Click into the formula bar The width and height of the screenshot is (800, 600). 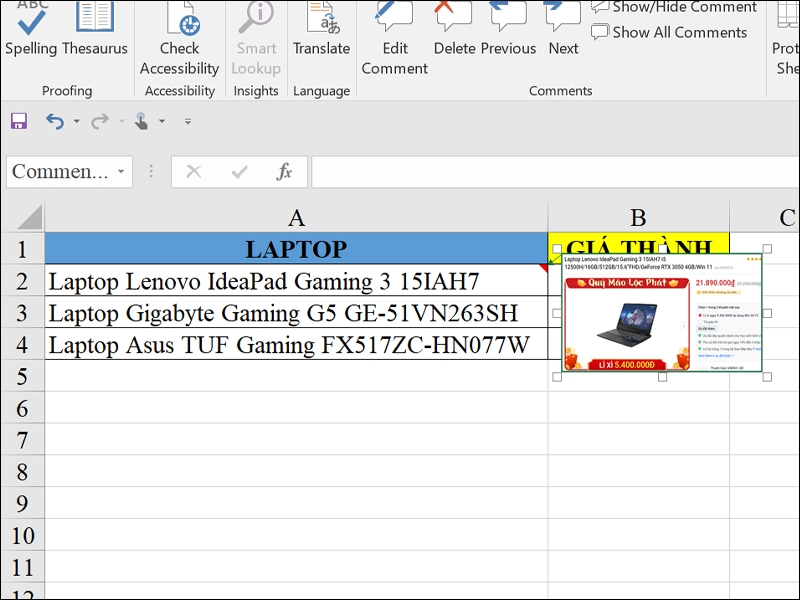(x=556, y=171)
